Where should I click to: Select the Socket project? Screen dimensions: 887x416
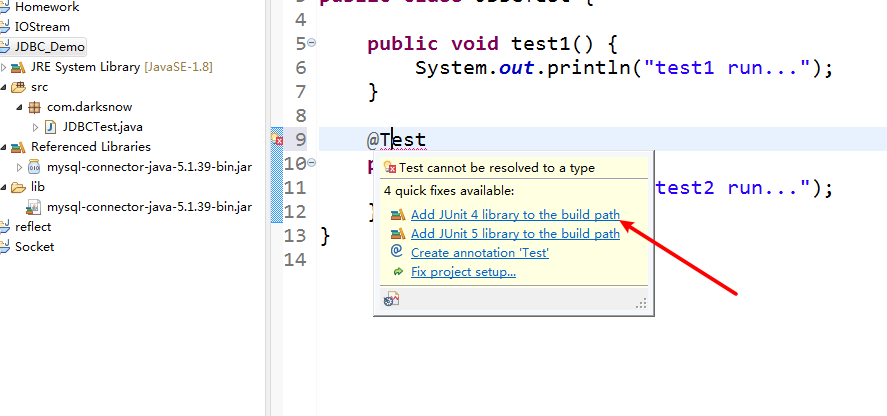coord(35,247)
